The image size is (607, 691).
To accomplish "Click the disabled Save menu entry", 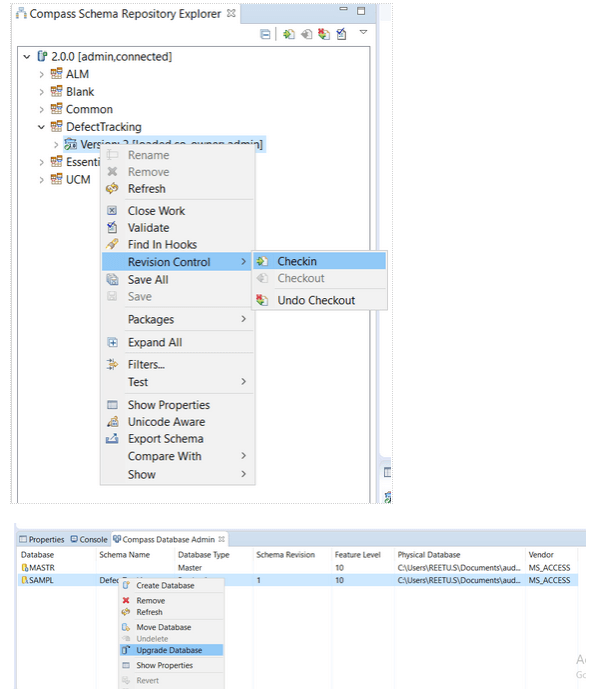I will coord(178,297).
